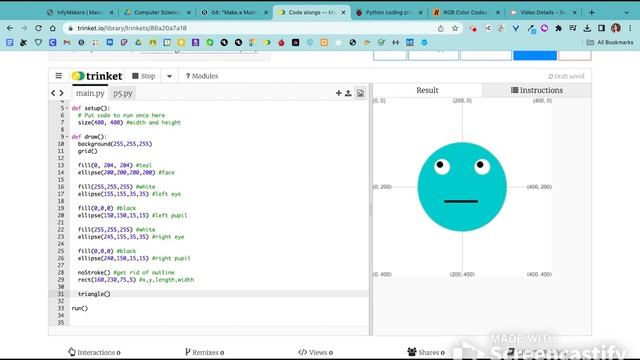Open the Chrome three-dot menu
This screenshot has width=640, height=360.
(630, 28)
